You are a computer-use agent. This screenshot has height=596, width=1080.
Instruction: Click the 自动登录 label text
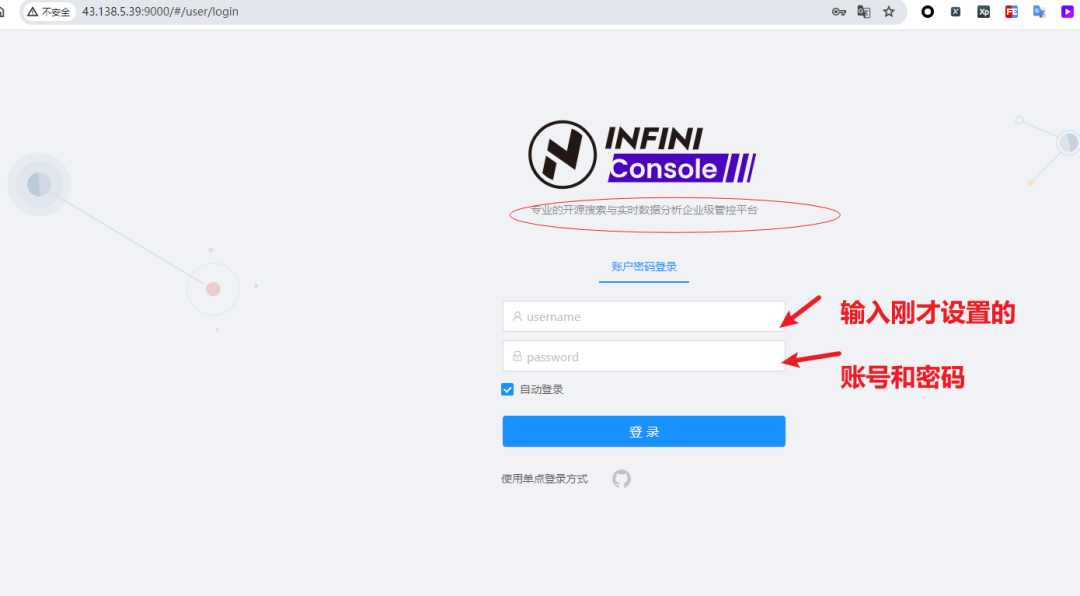(541, 389)
